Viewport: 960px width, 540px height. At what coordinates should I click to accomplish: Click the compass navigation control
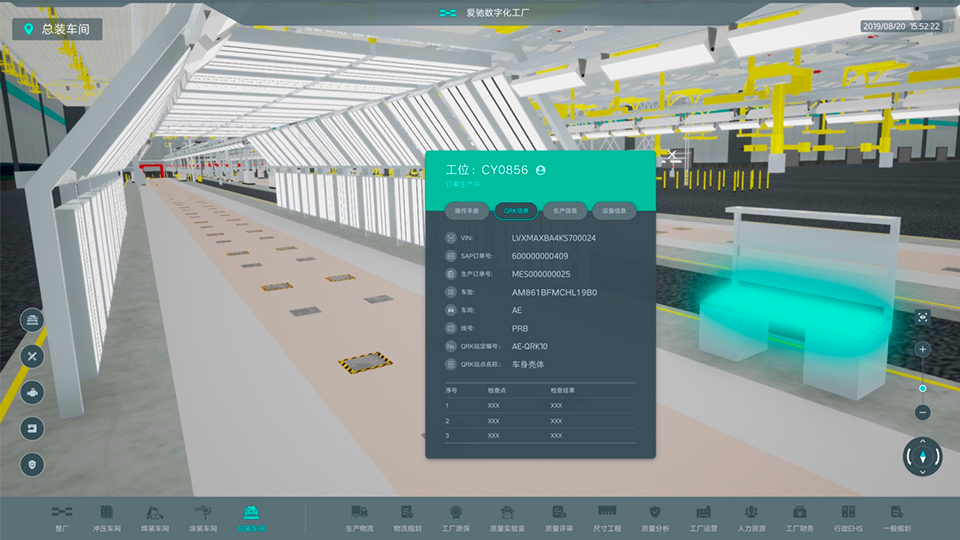click(922, 456)
